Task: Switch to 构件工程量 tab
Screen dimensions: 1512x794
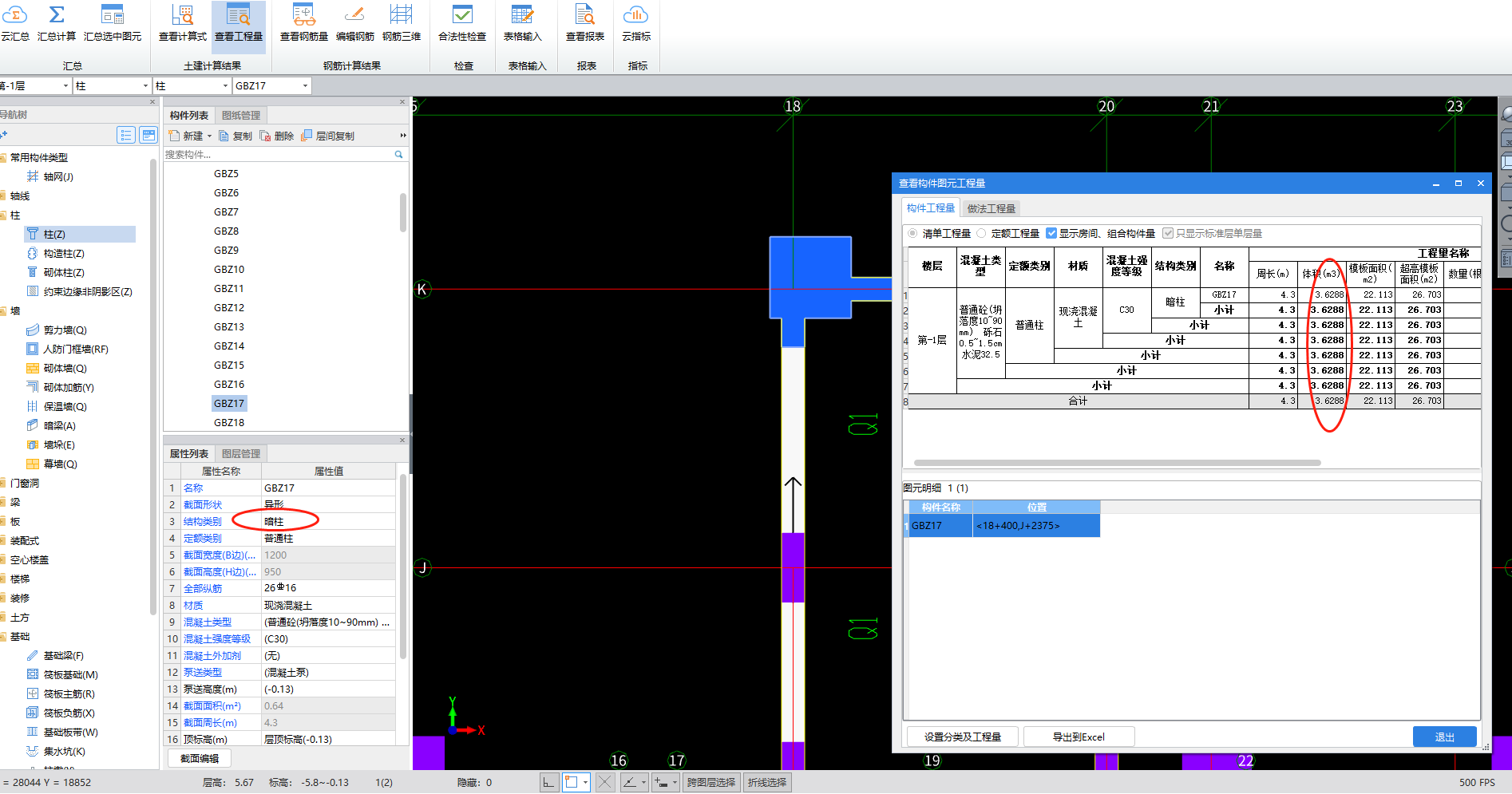Action: (x=931, y=208)
